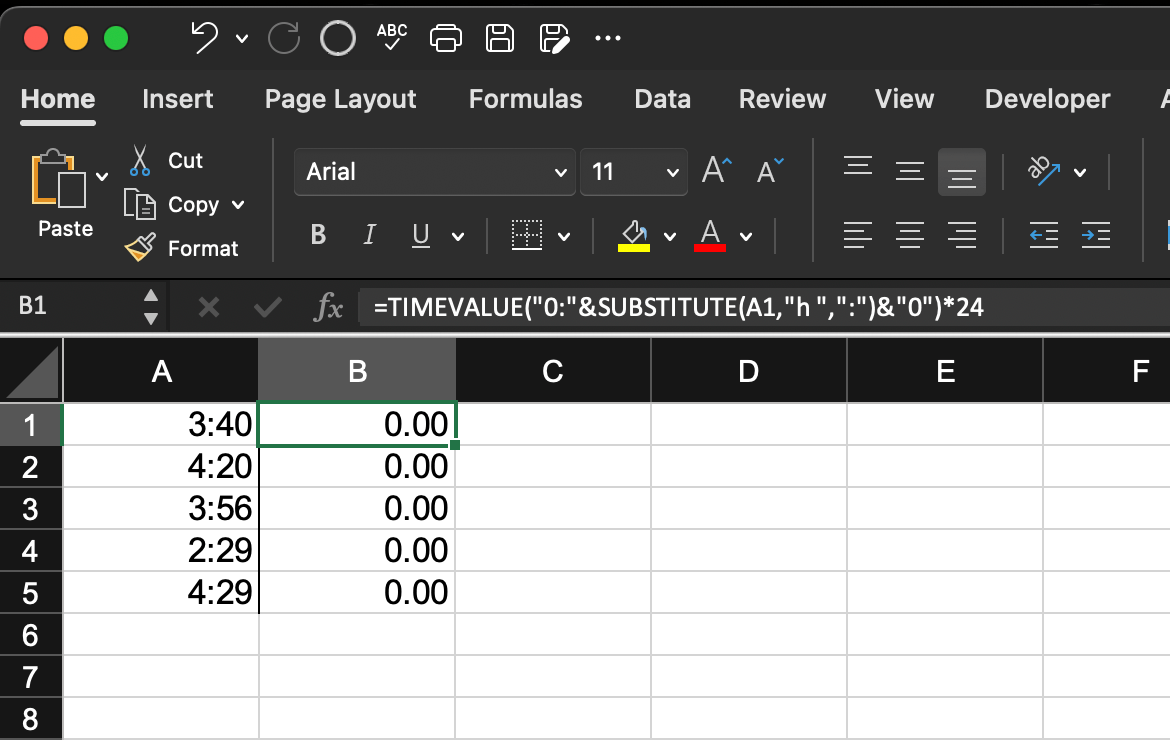Apply bold formatting
This screenshot has height=740, width=1170.
coord(317,235)
